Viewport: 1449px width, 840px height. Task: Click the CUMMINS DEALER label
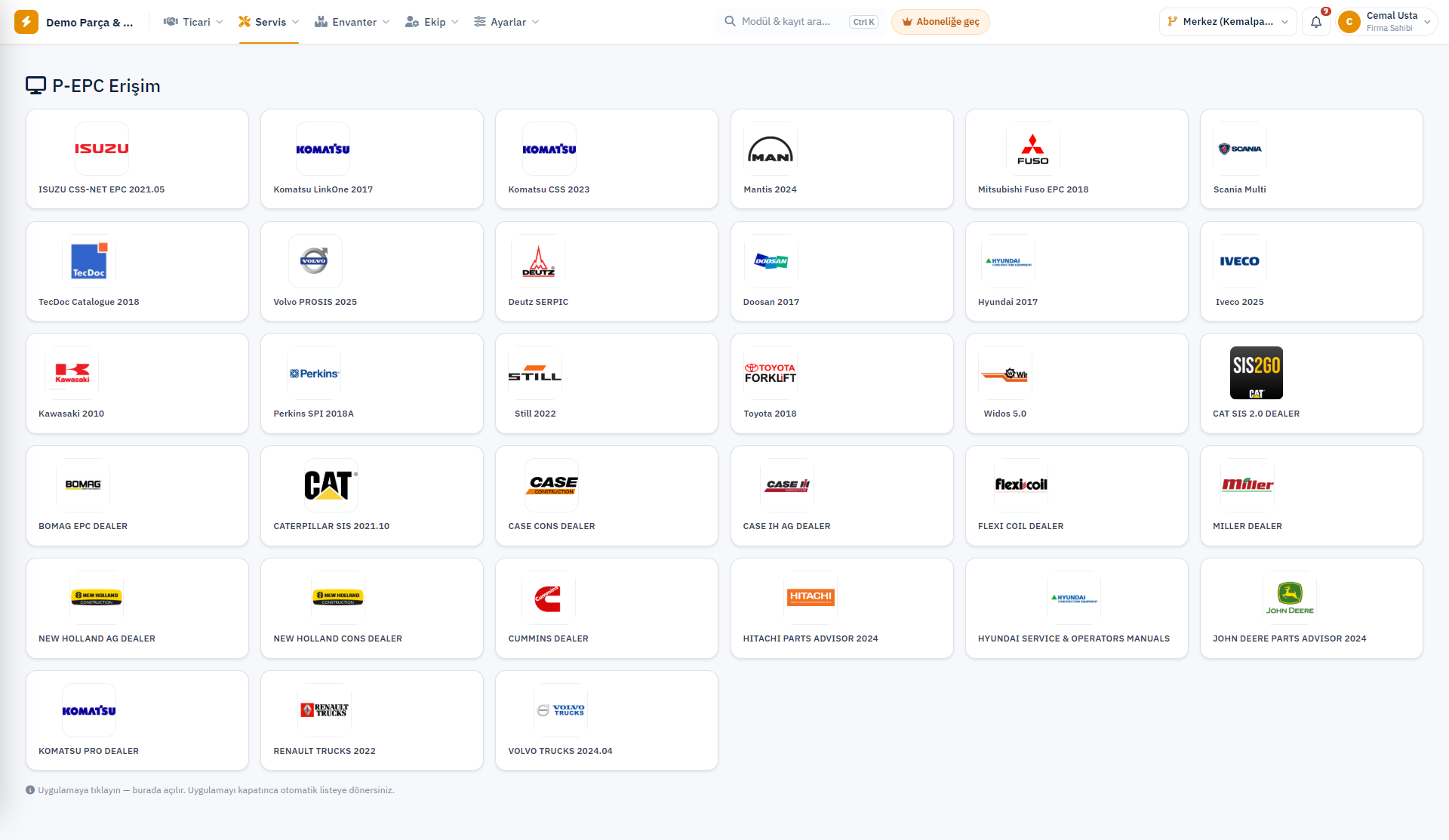[549, 638]
